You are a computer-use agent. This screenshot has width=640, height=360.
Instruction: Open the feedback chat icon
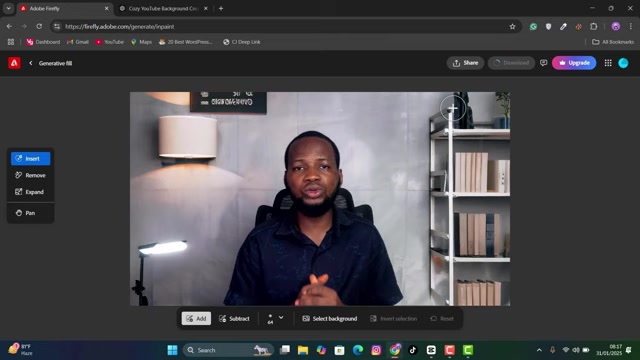point(544,63)
